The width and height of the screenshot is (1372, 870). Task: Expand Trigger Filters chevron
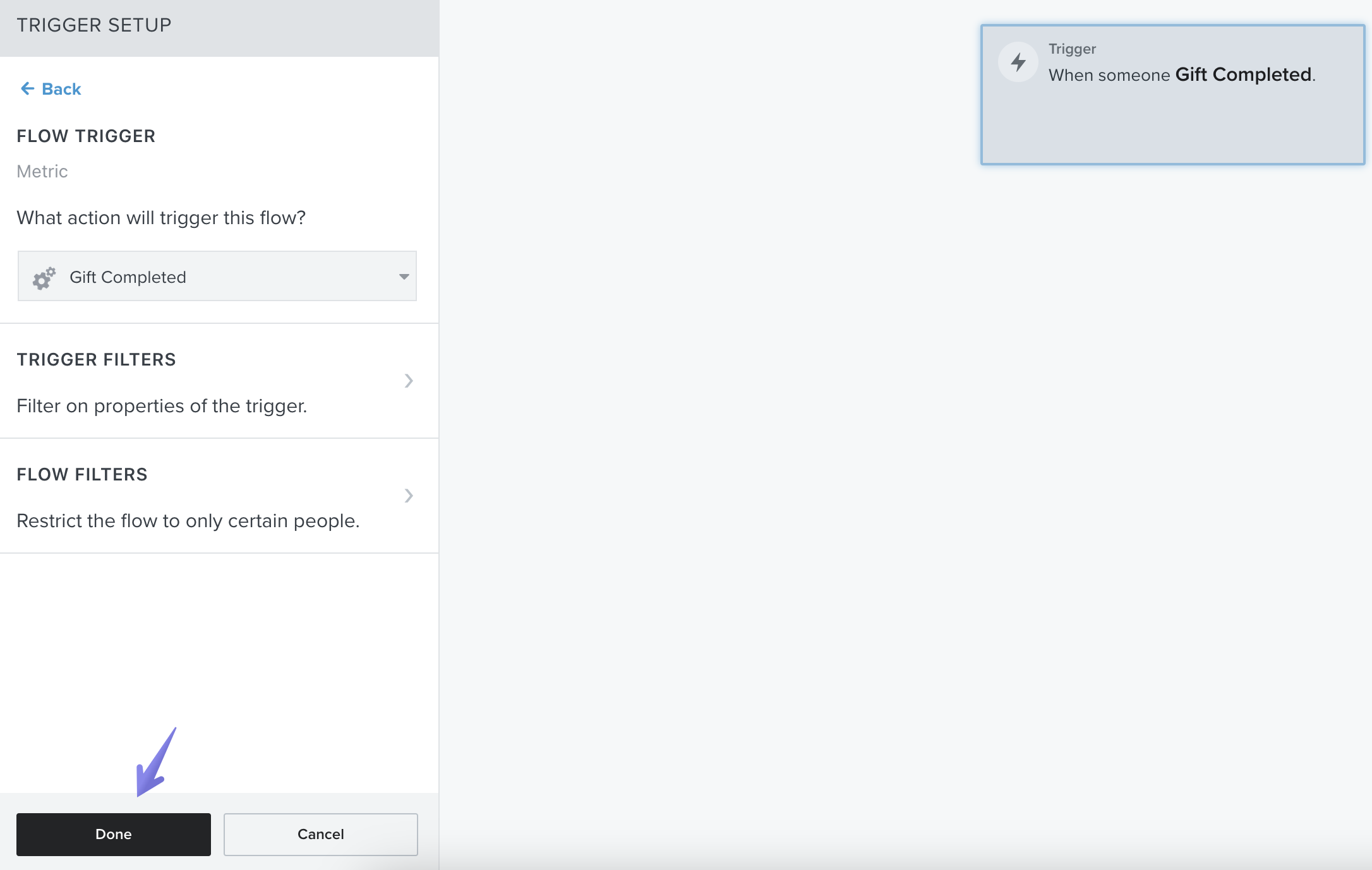pyautogui.click(x=409, y=381)
